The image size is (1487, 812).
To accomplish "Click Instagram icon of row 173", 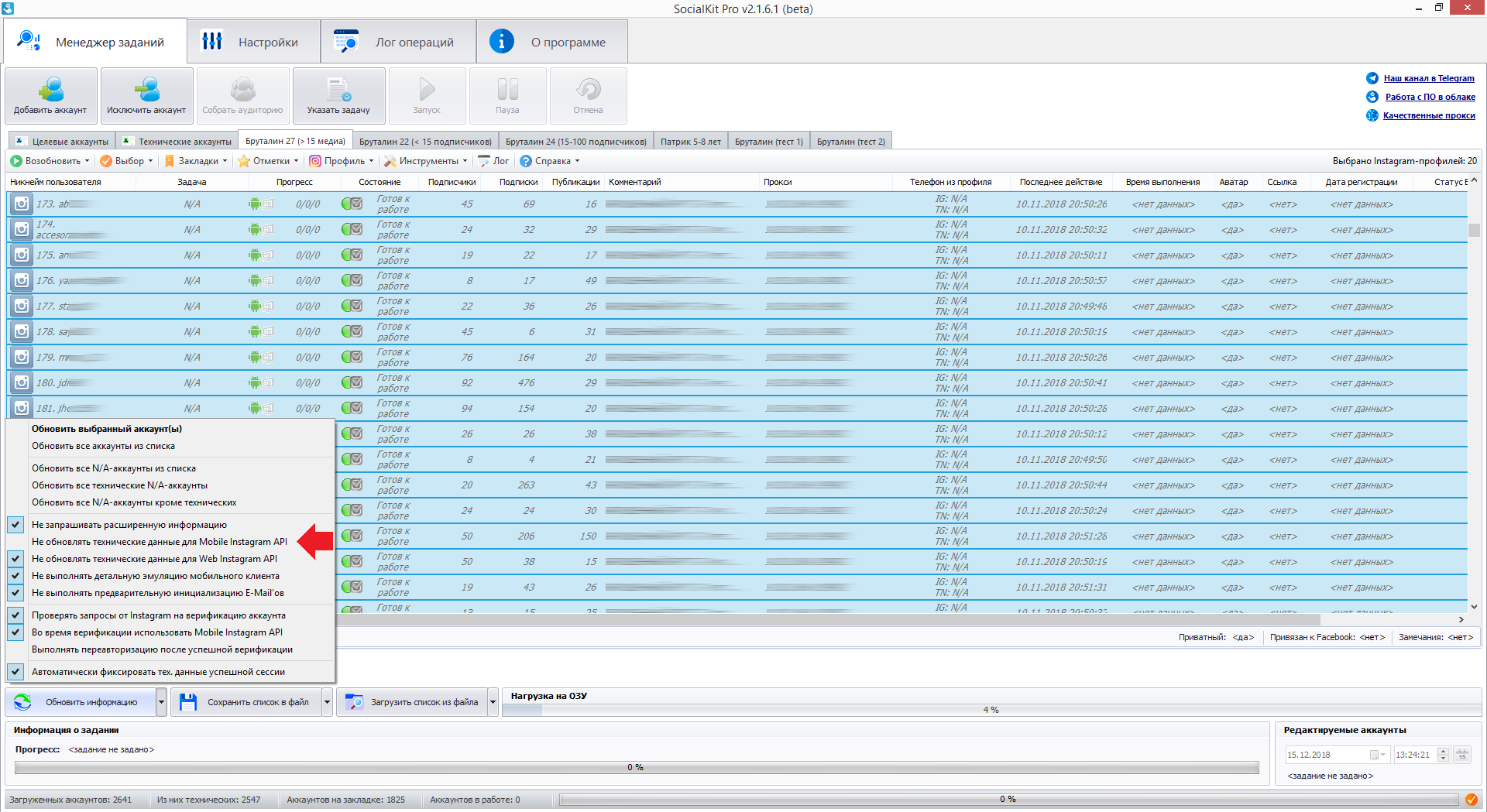I will click(x=22, y=204).
